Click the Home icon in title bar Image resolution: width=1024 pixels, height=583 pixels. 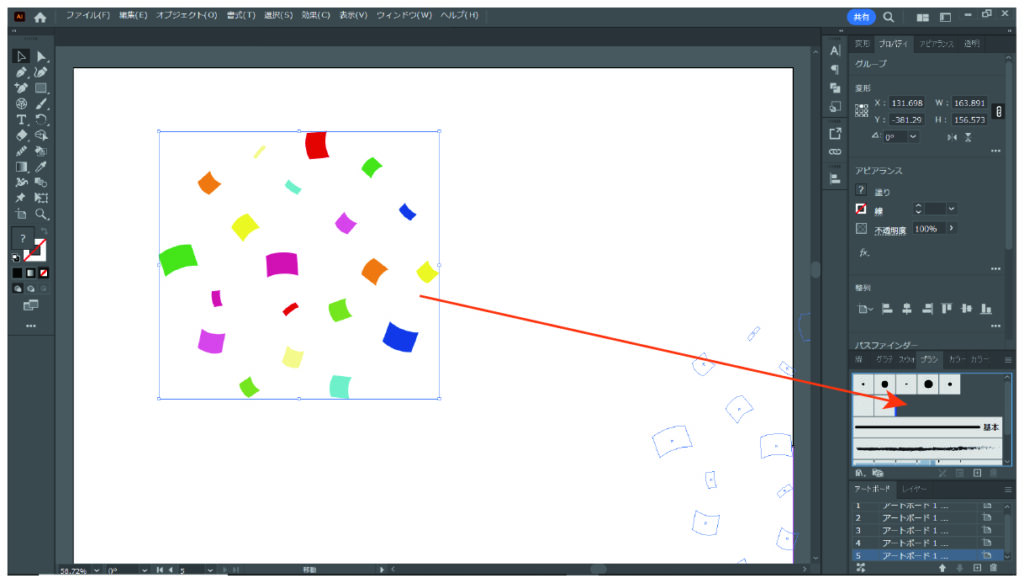pos(40,17)
